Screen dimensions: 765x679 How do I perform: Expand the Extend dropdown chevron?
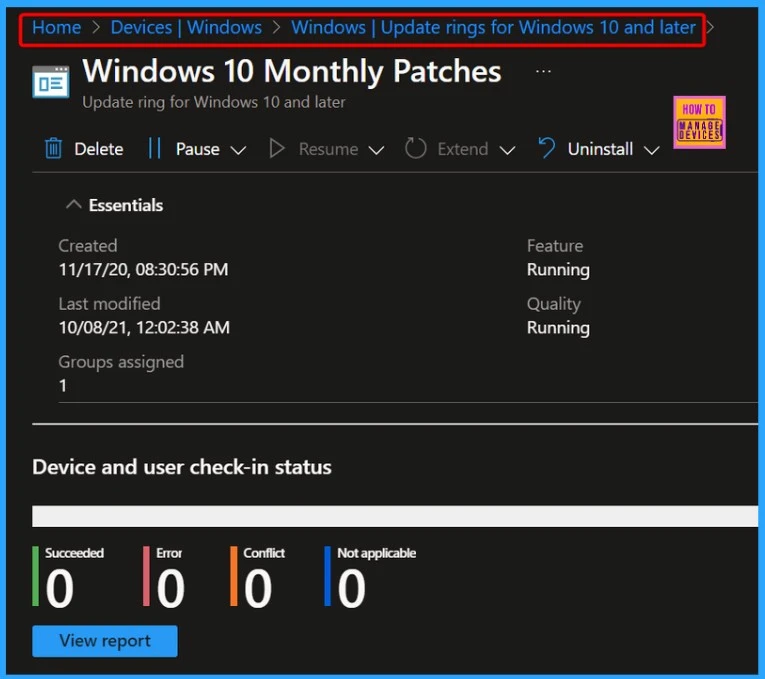tap(507, 150)
